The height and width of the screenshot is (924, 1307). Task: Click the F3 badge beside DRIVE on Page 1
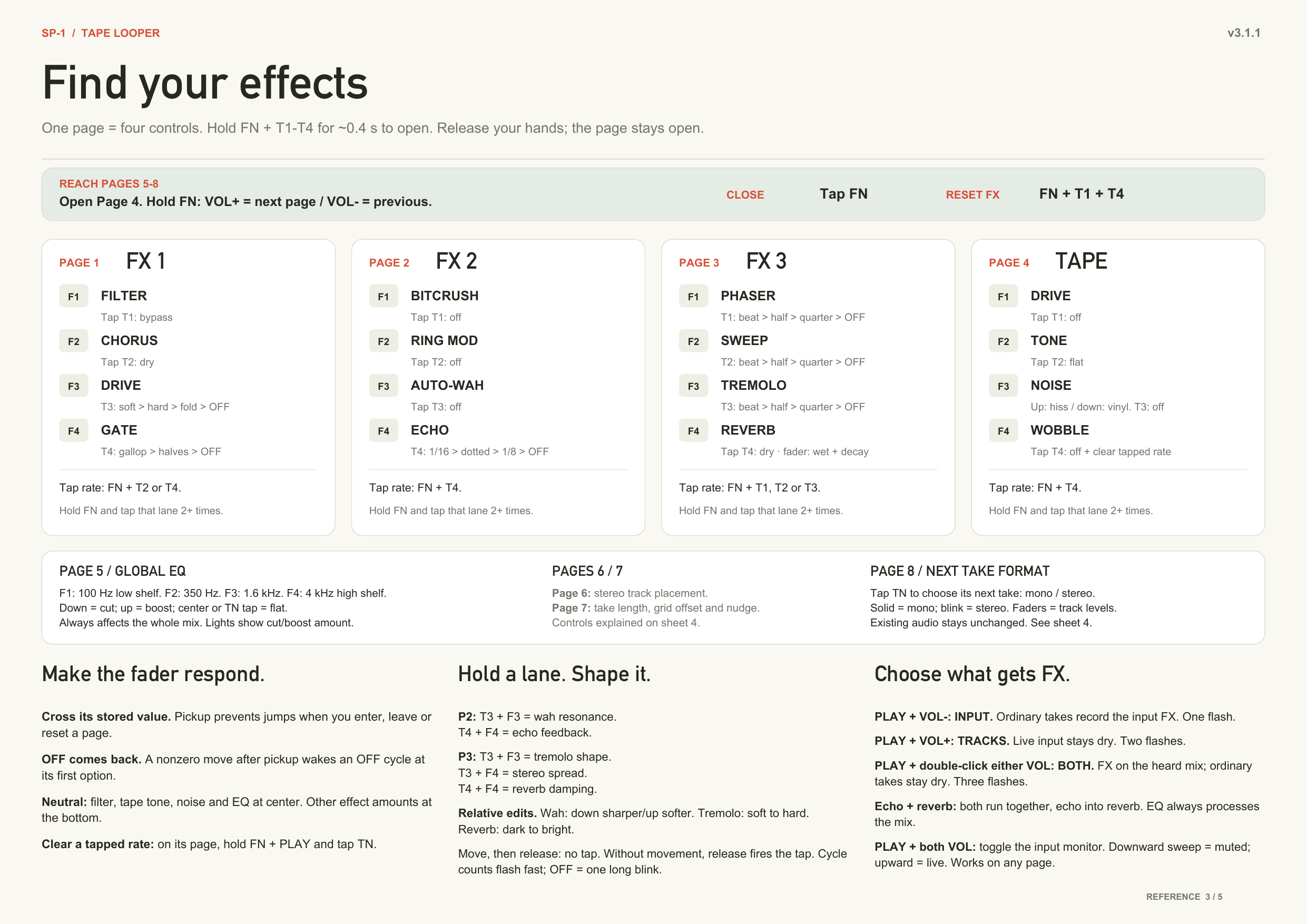pos(73,386)
